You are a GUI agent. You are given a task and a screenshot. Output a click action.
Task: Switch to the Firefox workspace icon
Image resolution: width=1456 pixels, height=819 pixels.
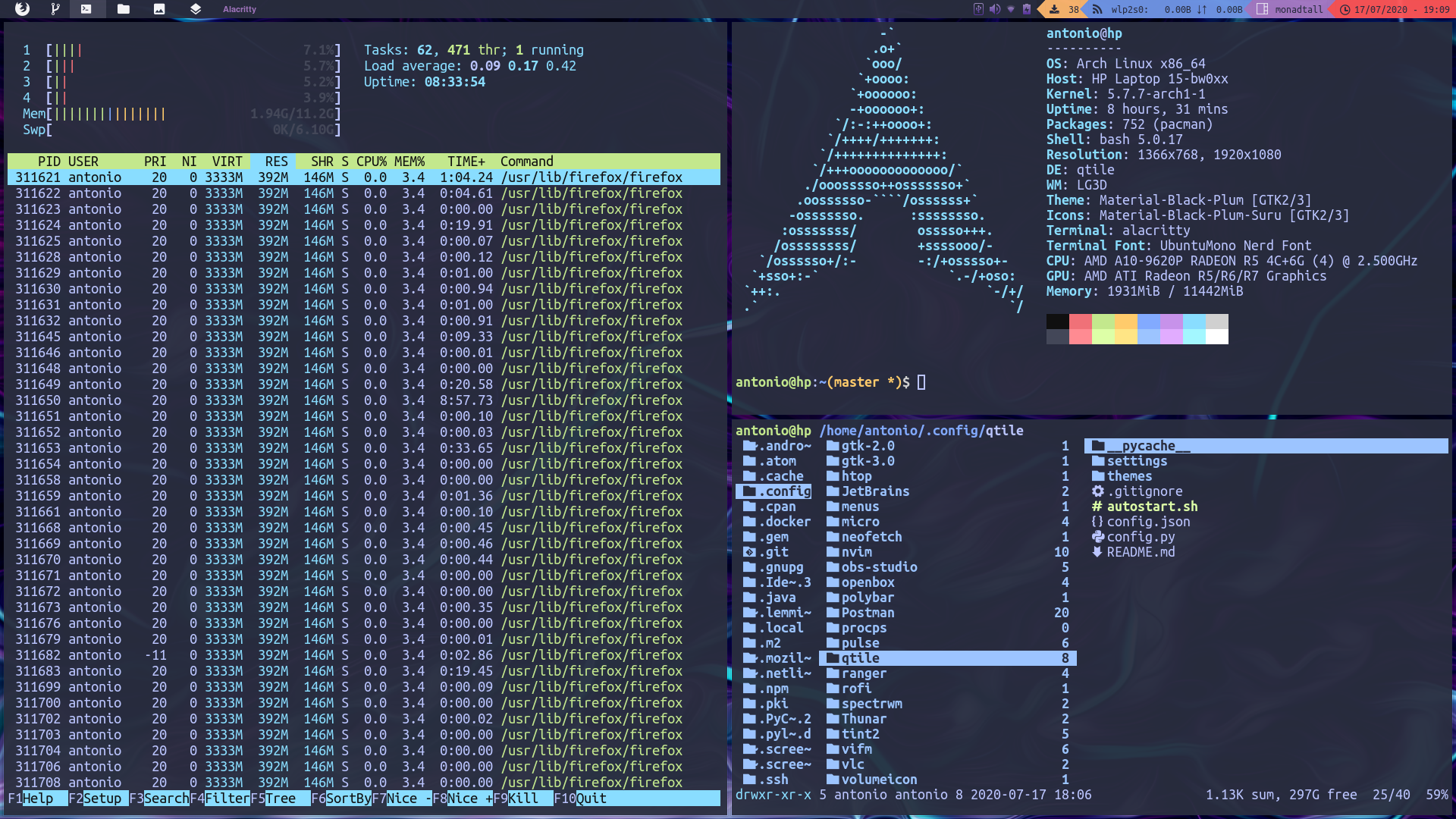click(x=23, y=9)
